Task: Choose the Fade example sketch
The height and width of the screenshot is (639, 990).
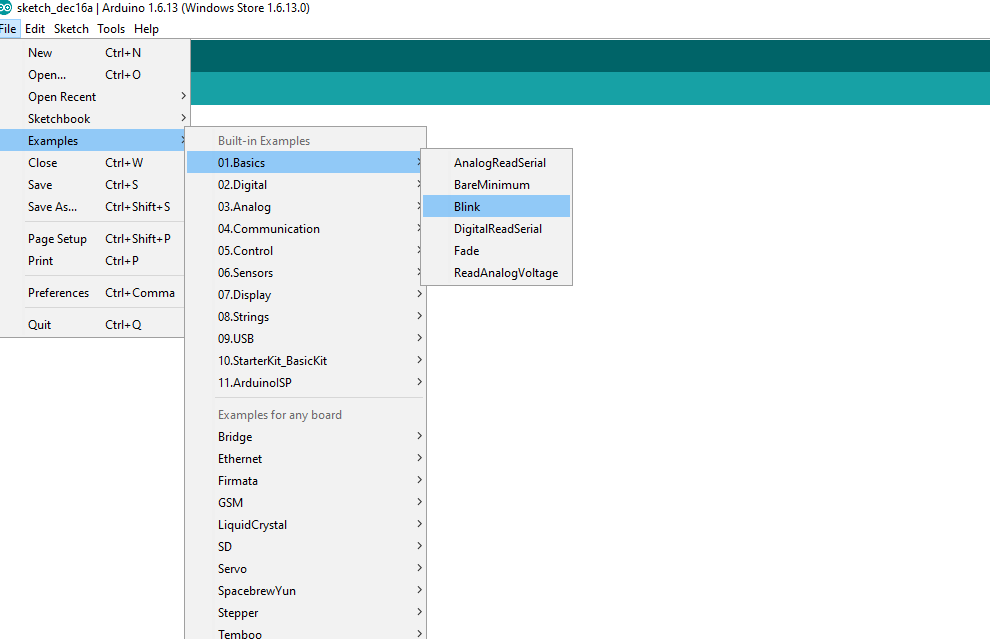Action: (466, 251)
